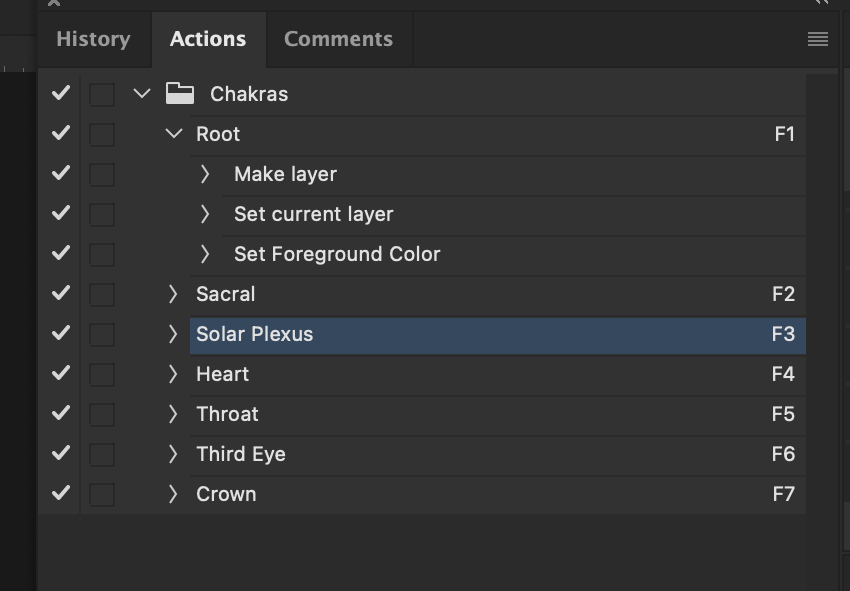Open the Actions panel menu
Image resolution: width=850 pixels, height=591 pixels.
[x=817, y=39]
